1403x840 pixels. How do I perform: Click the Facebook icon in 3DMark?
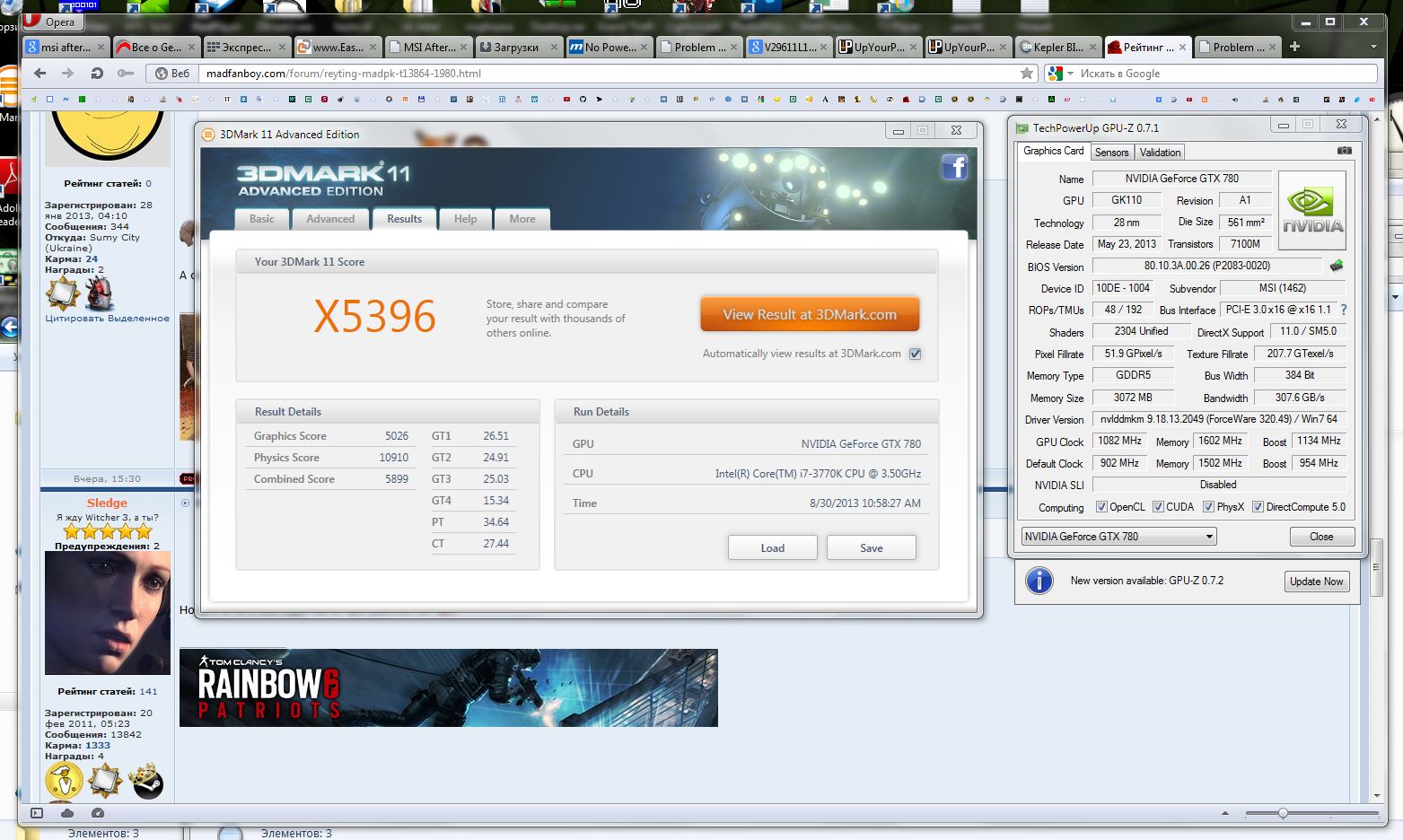[x=954, y=167]
